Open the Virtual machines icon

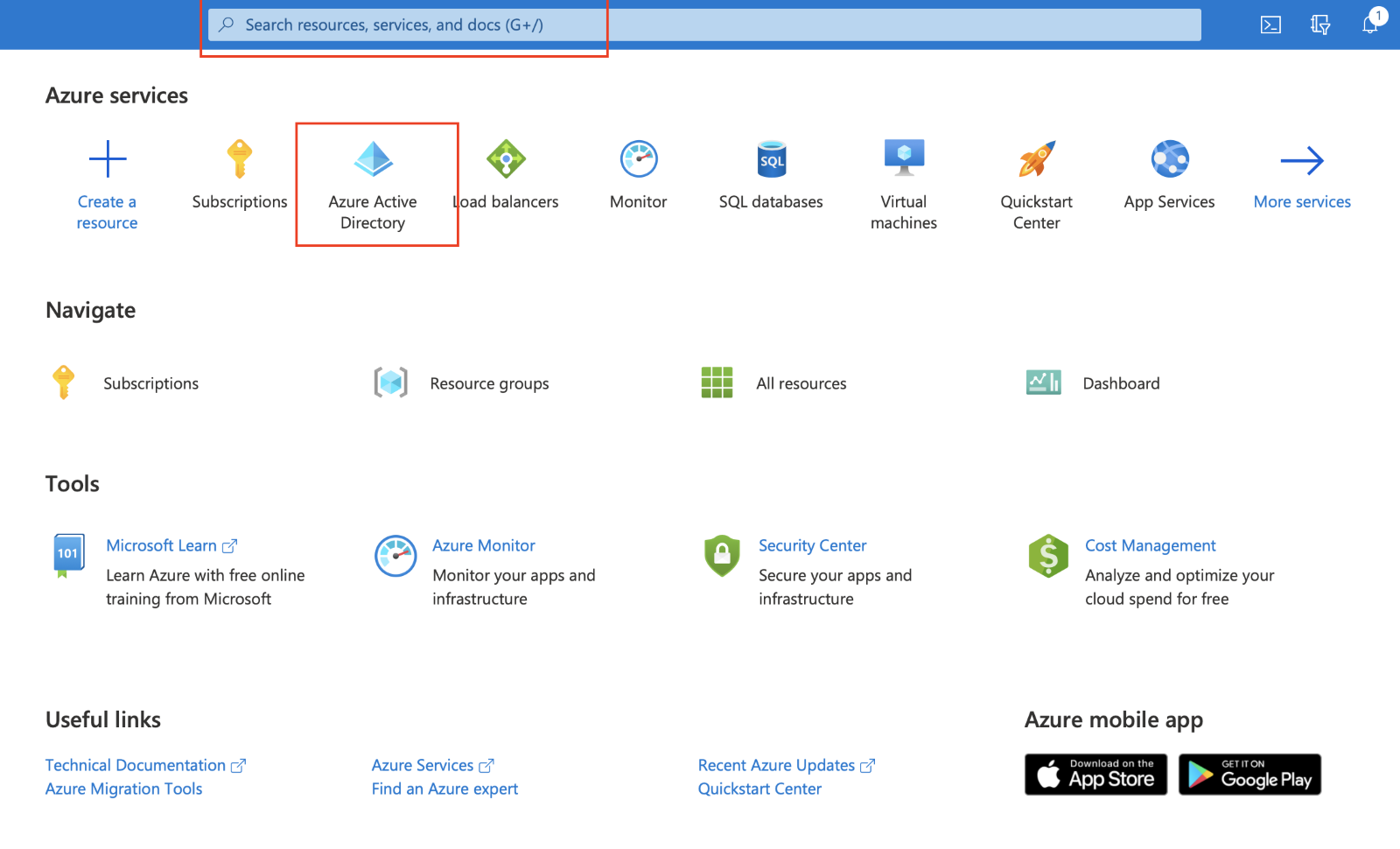click(904, 158)
